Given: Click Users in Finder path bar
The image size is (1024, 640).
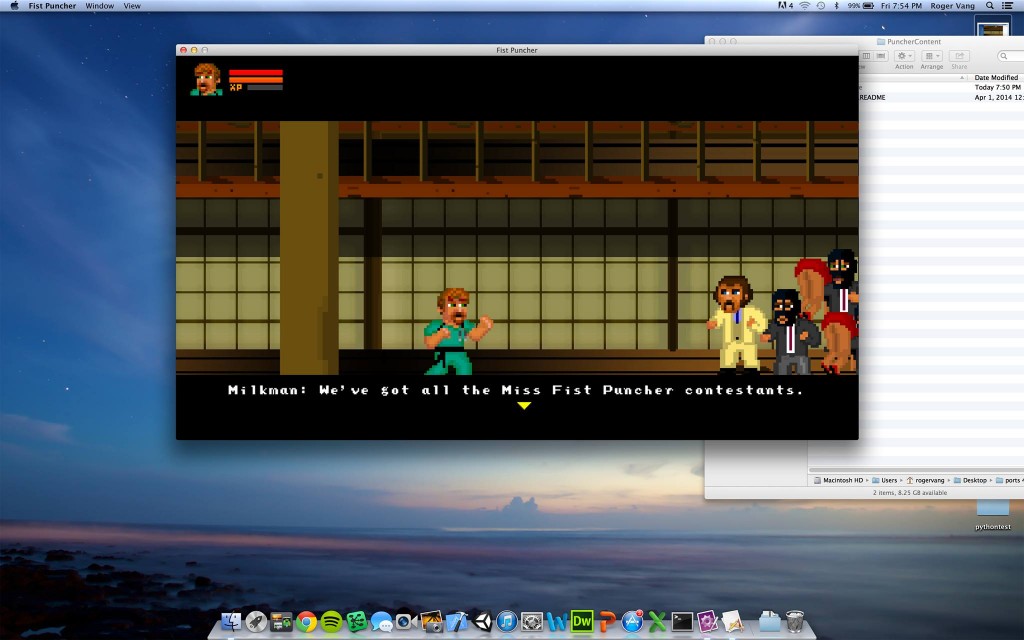Looking at the screenshot, I should click(x=884, y=480).
